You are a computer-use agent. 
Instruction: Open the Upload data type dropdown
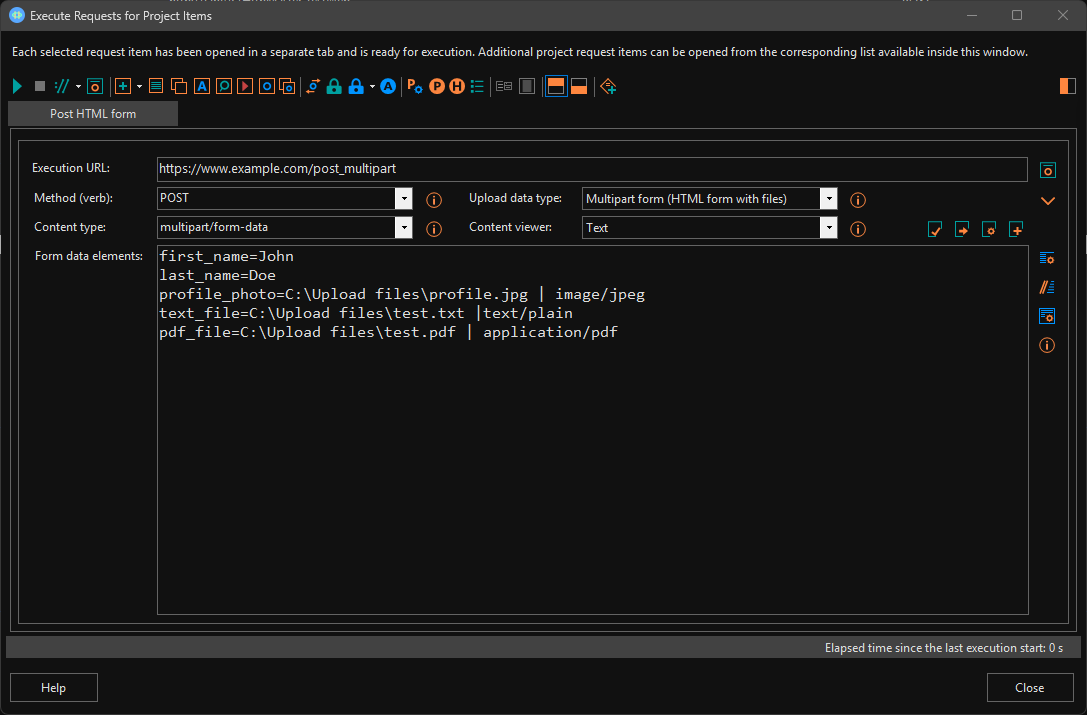tap(829, 198)
